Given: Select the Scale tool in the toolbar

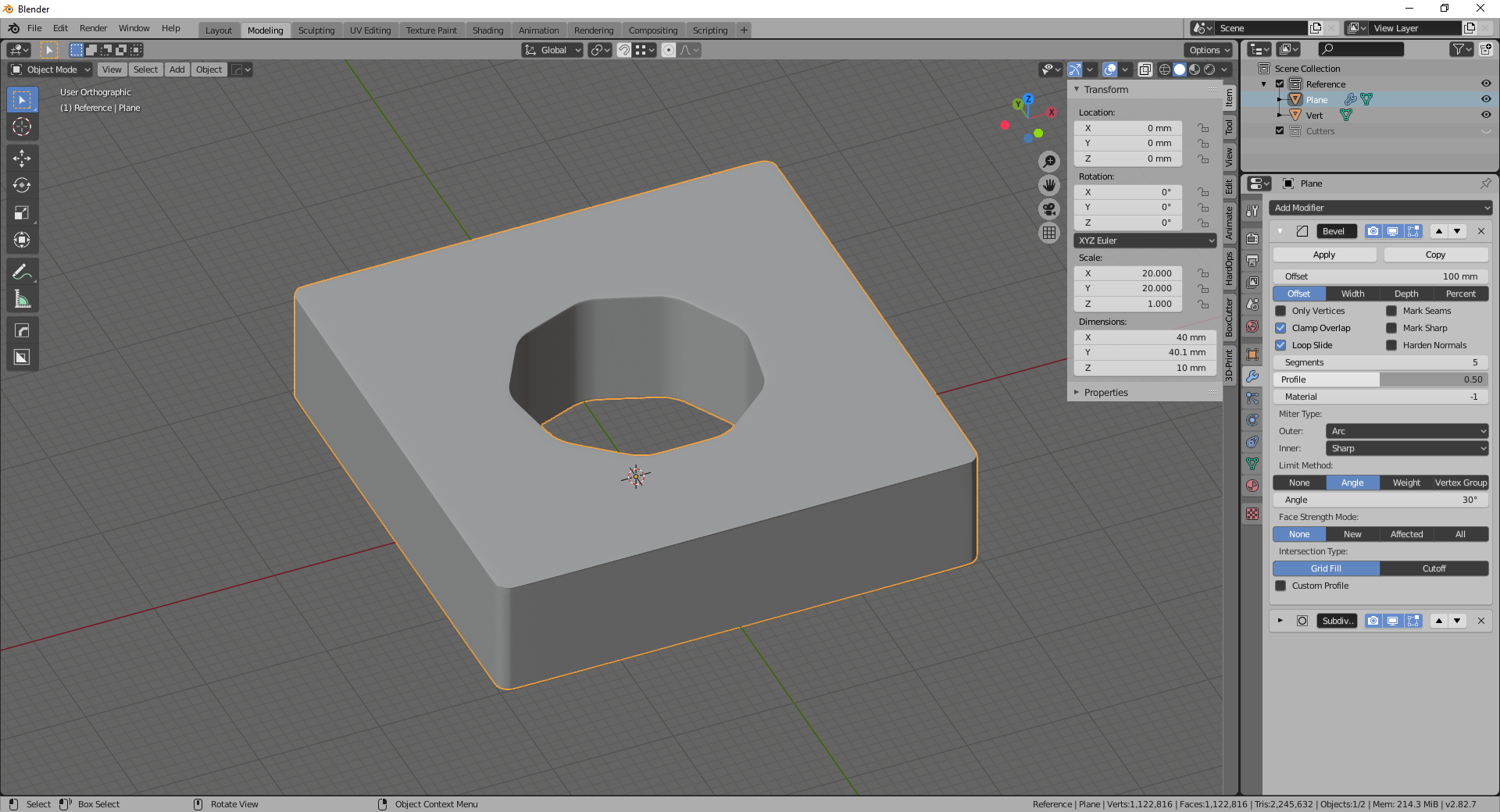Looking at the screenshot, I should click(x=22, y=213).
